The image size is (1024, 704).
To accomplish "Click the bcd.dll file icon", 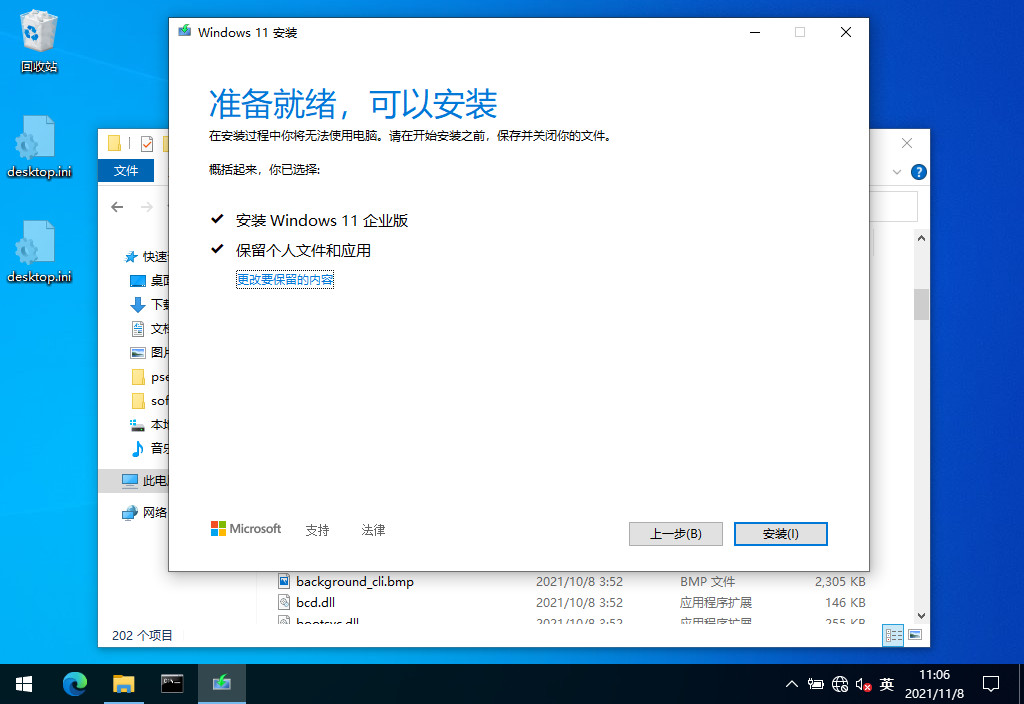I will [x=284, y=601].
